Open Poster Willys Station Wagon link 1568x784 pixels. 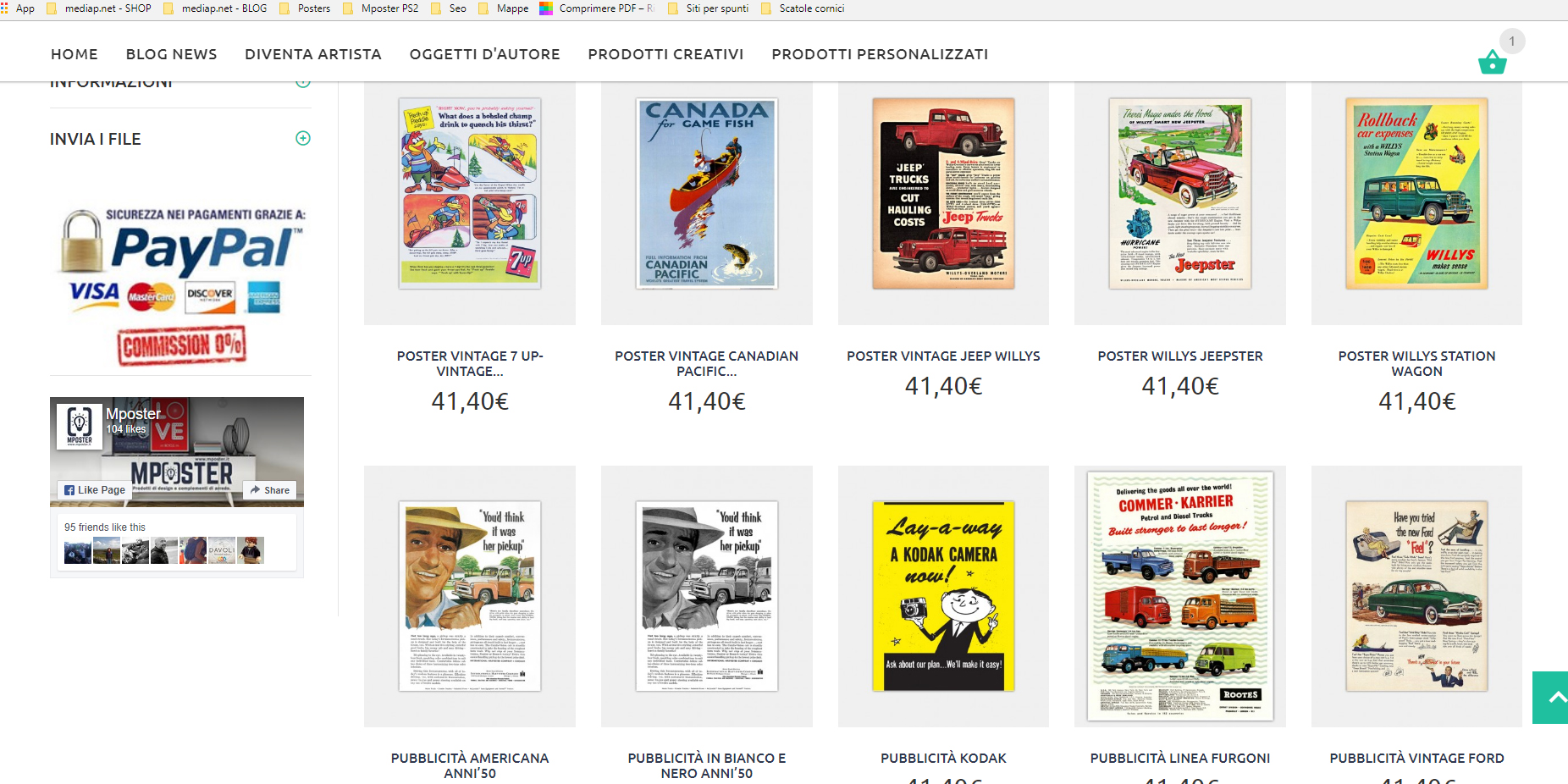coord(1416,363)
